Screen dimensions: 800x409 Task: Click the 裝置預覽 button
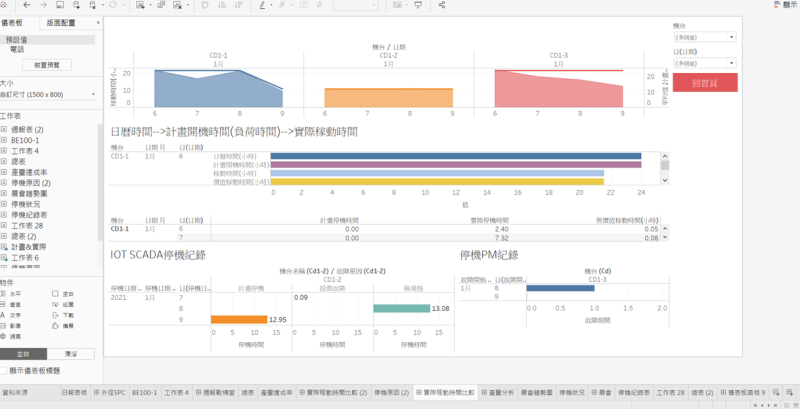pos(47,65)
